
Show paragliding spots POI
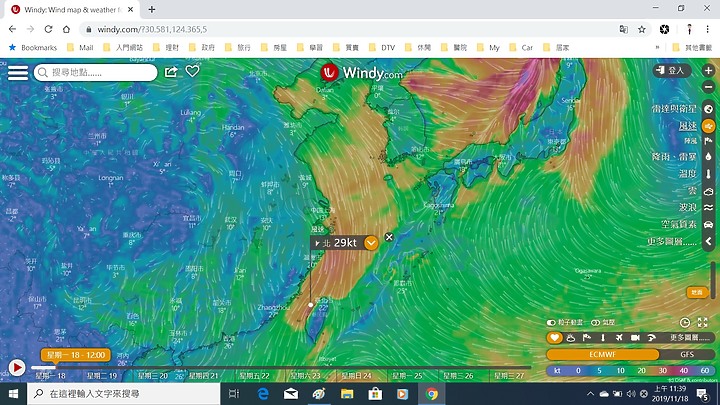point(651,338)
